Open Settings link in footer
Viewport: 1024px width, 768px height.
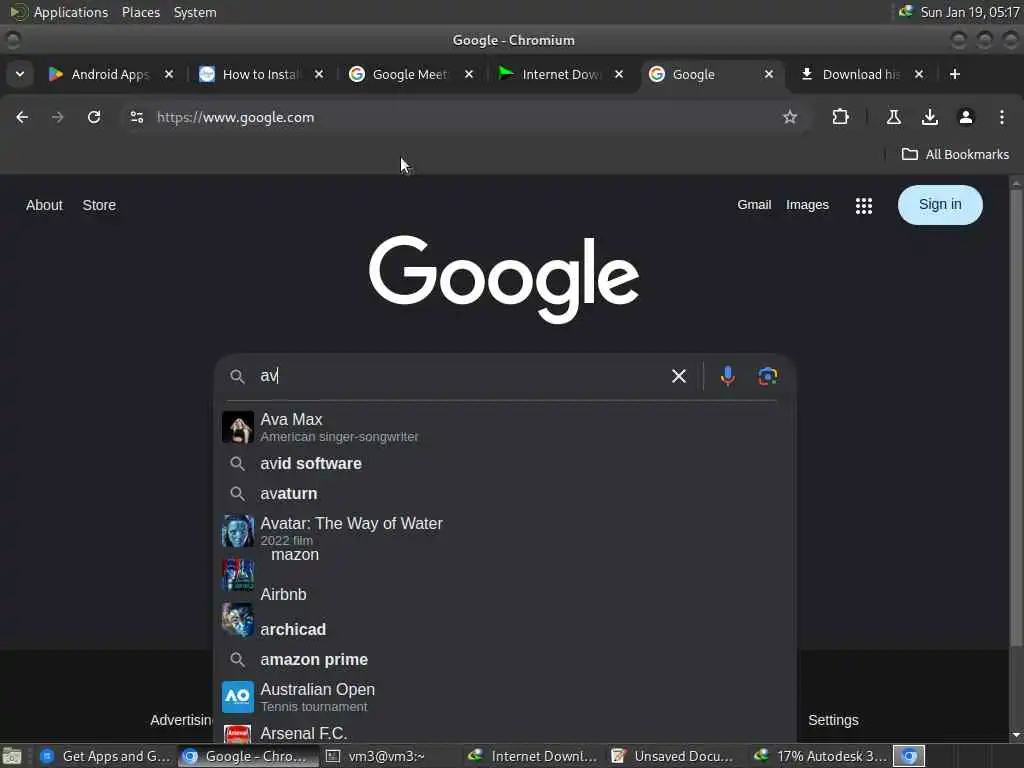click(x=833, y=720)
